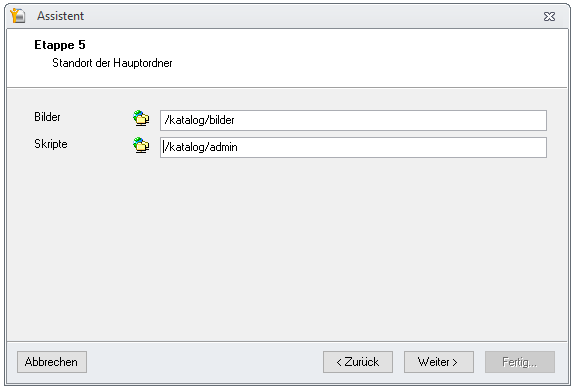Click the Etappe 5 heading

[x=60, y=45]
